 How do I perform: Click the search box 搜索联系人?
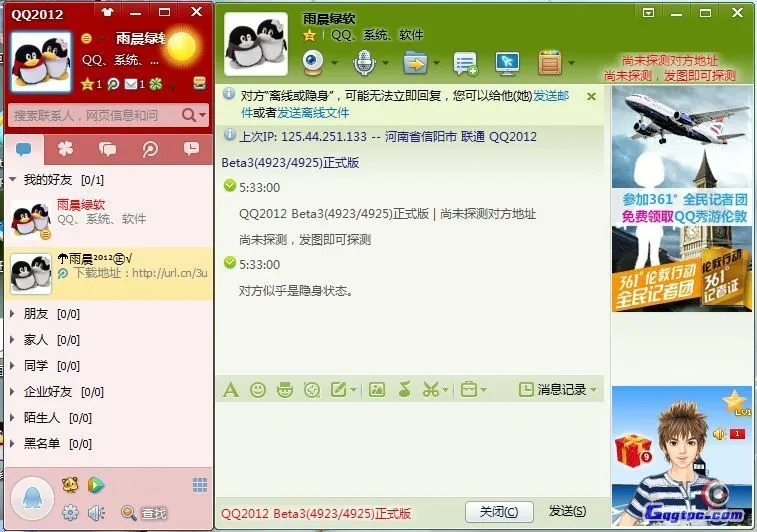click(x=94, y=115)
